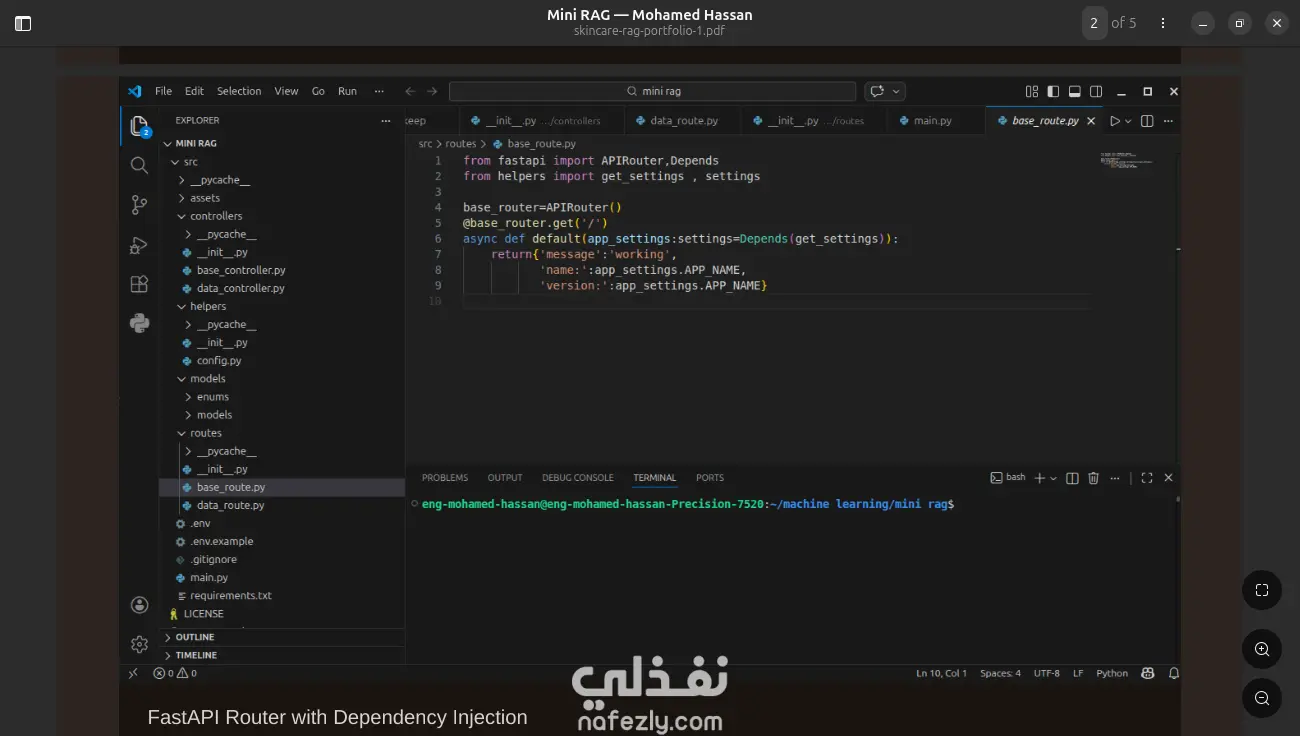Image resolution: width=1300 pixels, height=736 pixels.
Task: Click the mini rag command center search box
Action: click(652, 91)
